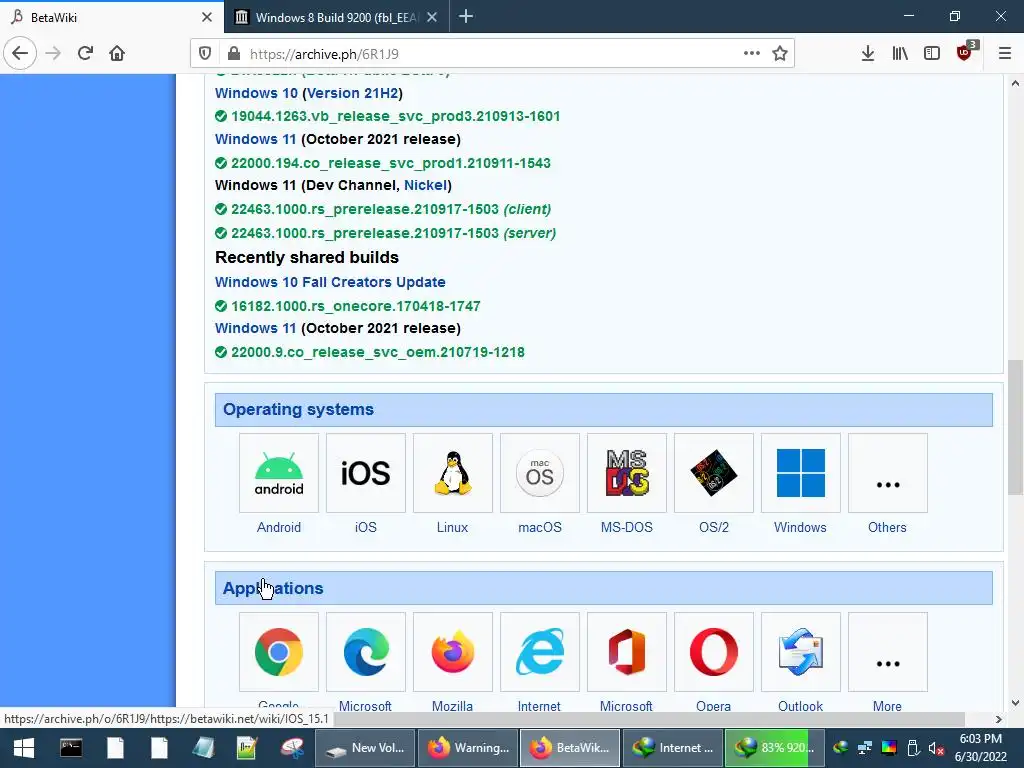
Task: Open the uBlock Origin extension icon
Action: pyautogui.click(x=965, y=52)
